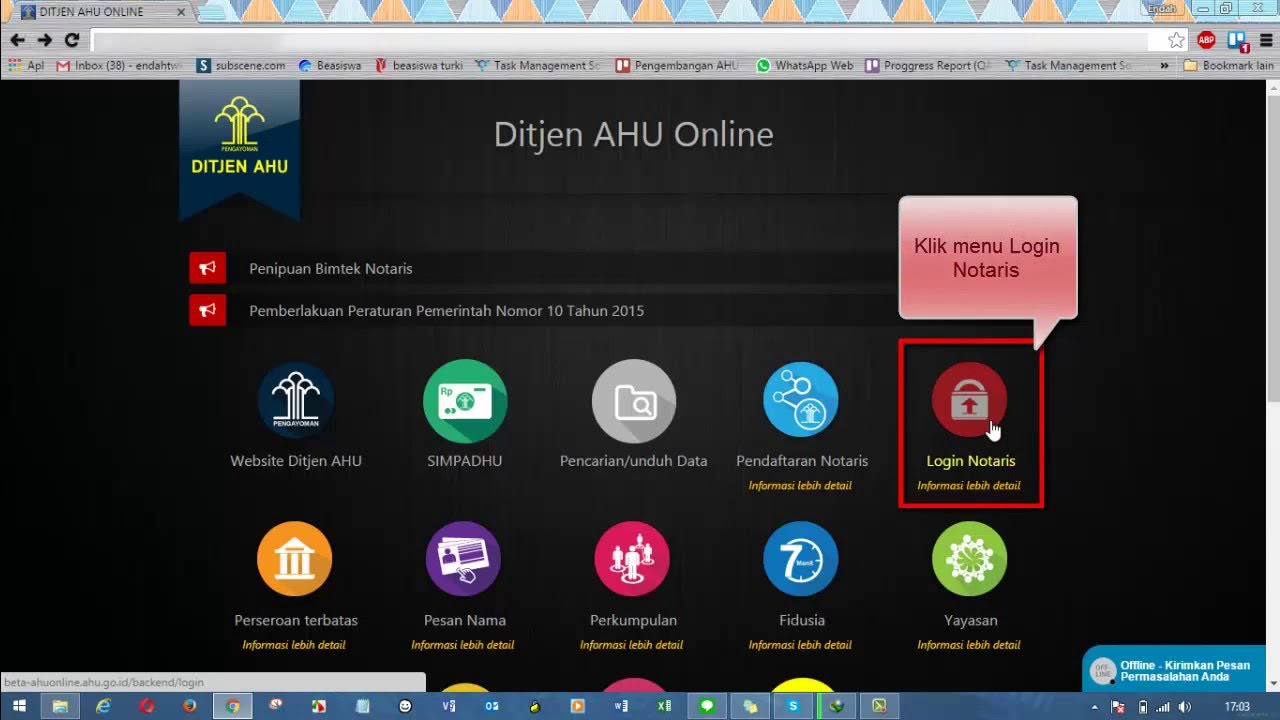The height and width of the screenshot is (720, 1280).
Task: Open the Penipuan Bimtek Notaris announcement
Action: pos(330,268)
